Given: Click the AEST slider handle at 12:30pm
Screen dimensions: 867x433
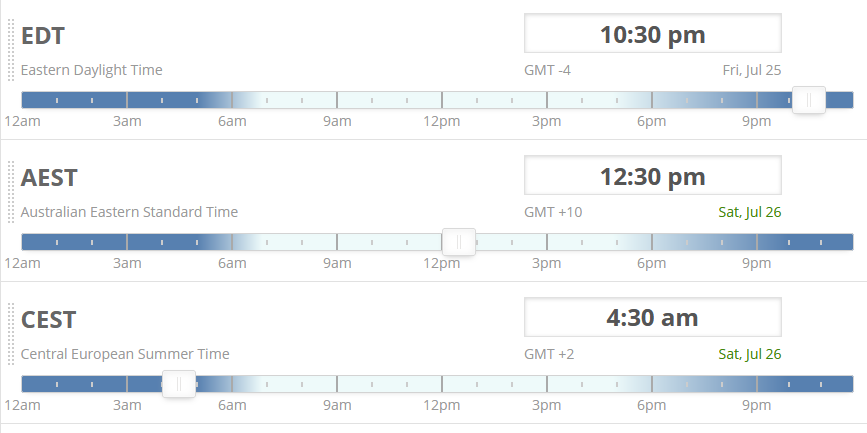Looking at the screenshot, I should coord(458,242).
